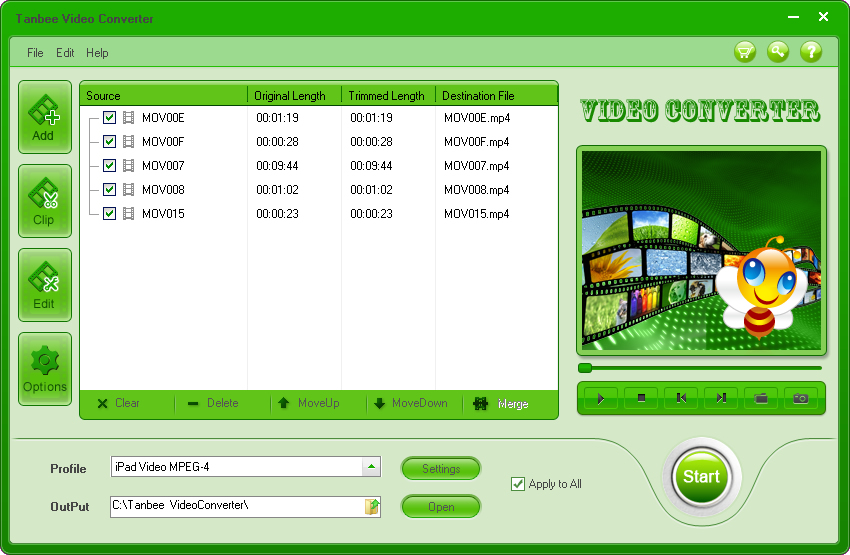850x555 pixels.
Task: Open the Edit video tool
Action: [44, 285]
